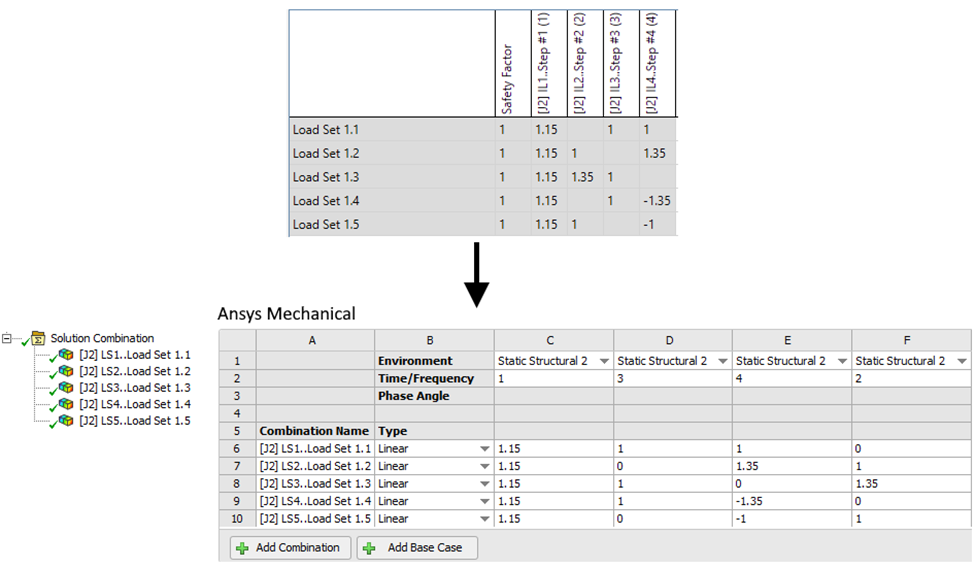
Task: Collapse the Solution Combination tree node
Action: (7, 338)
